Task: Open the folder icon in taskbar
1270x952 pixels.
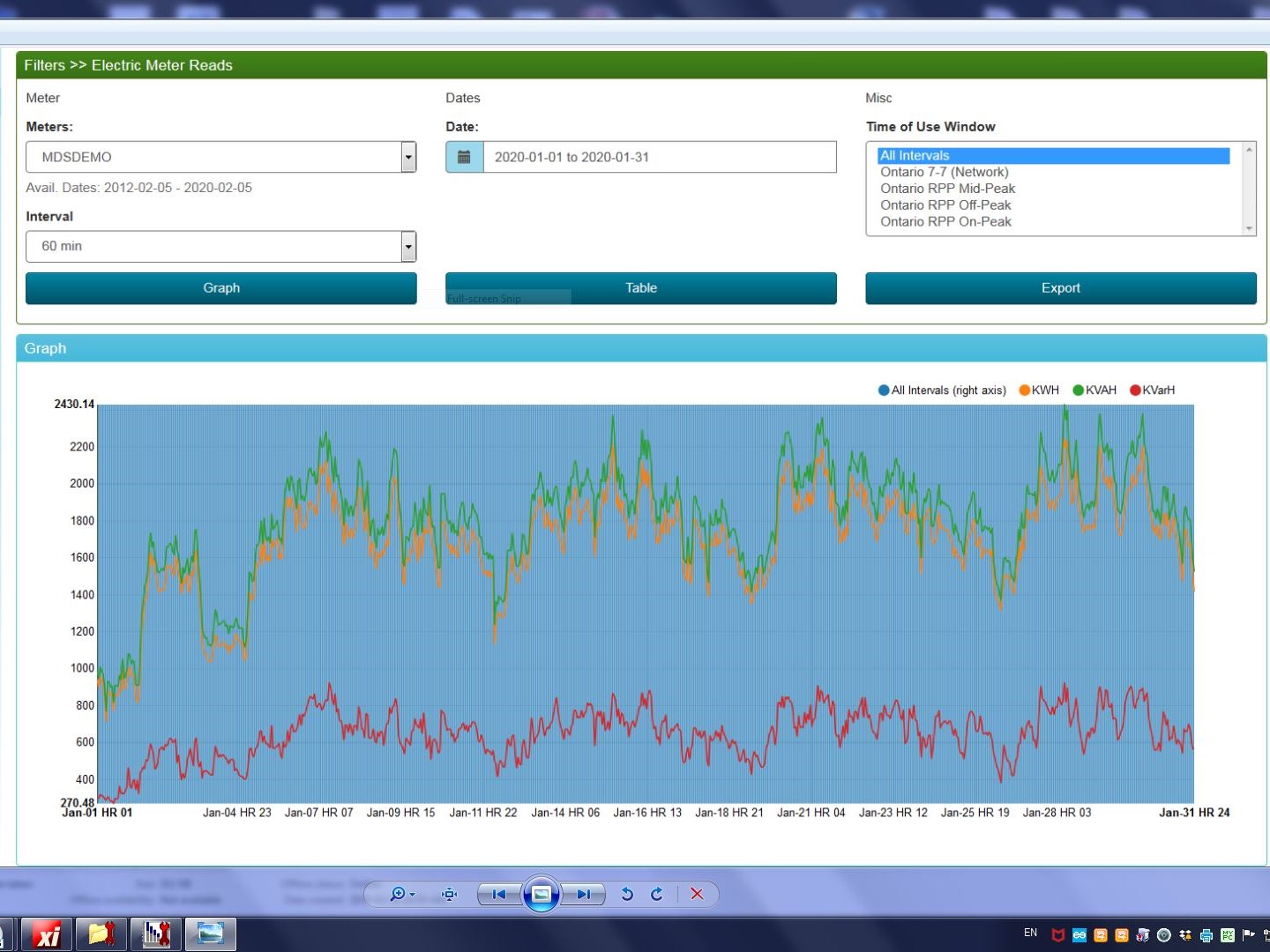Action: coord(101,934)
